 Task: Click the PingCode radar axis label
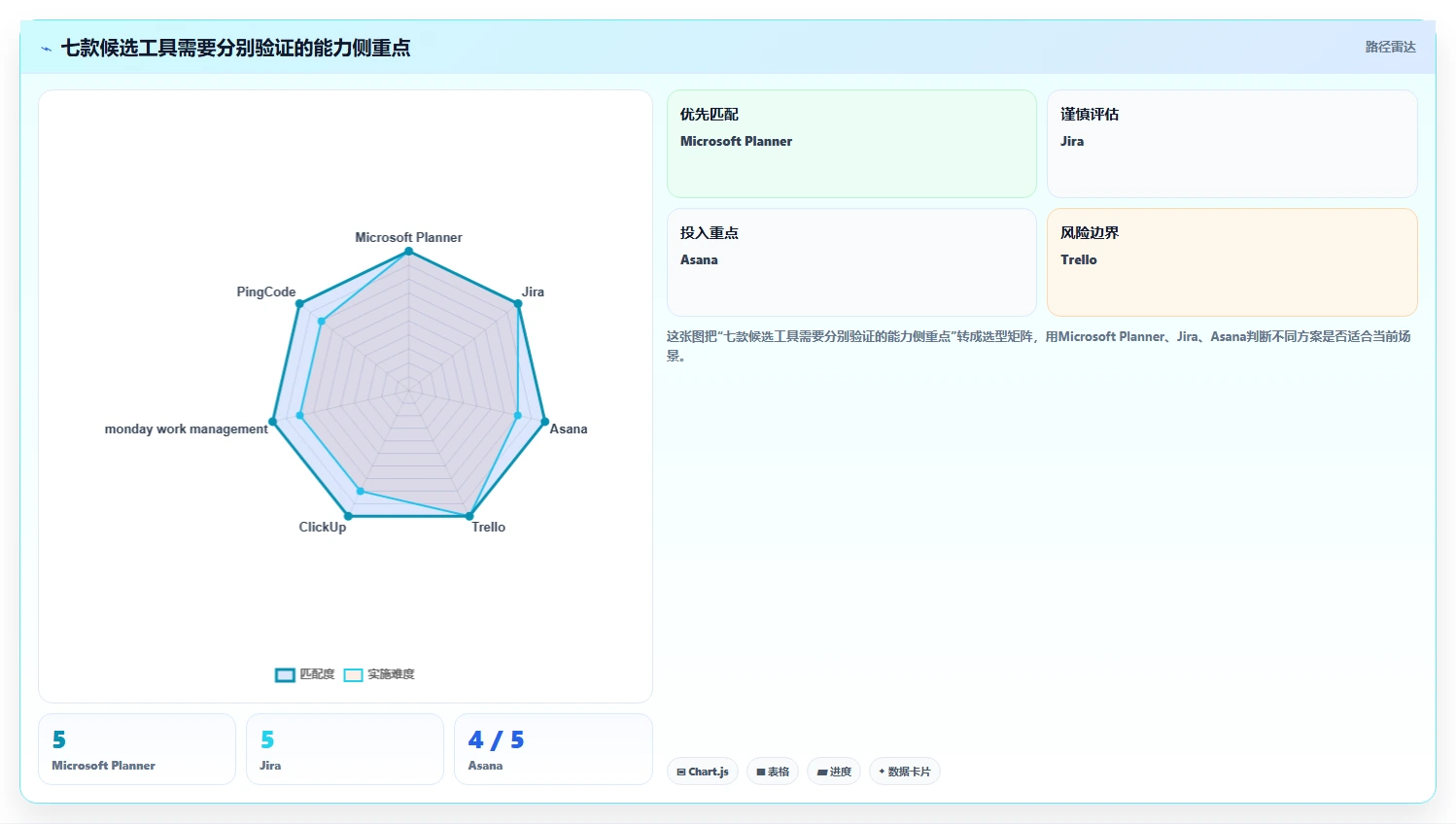(x=266, y=292)
